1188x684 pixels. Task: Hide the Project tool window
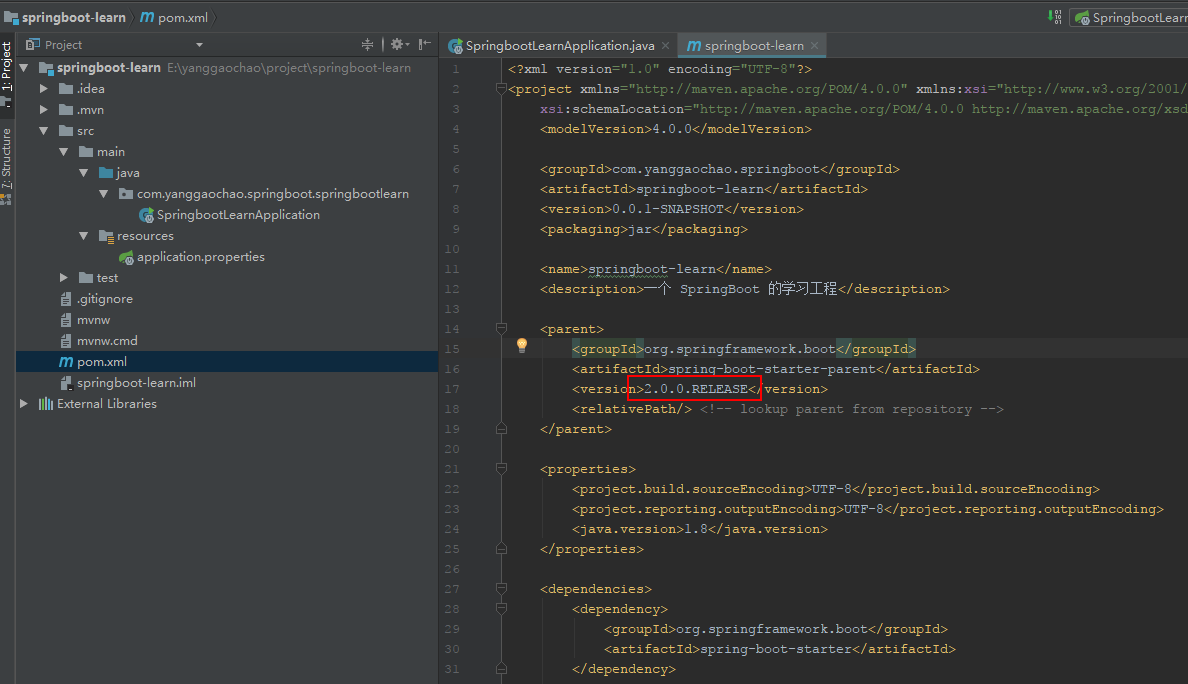click(425, 45)
